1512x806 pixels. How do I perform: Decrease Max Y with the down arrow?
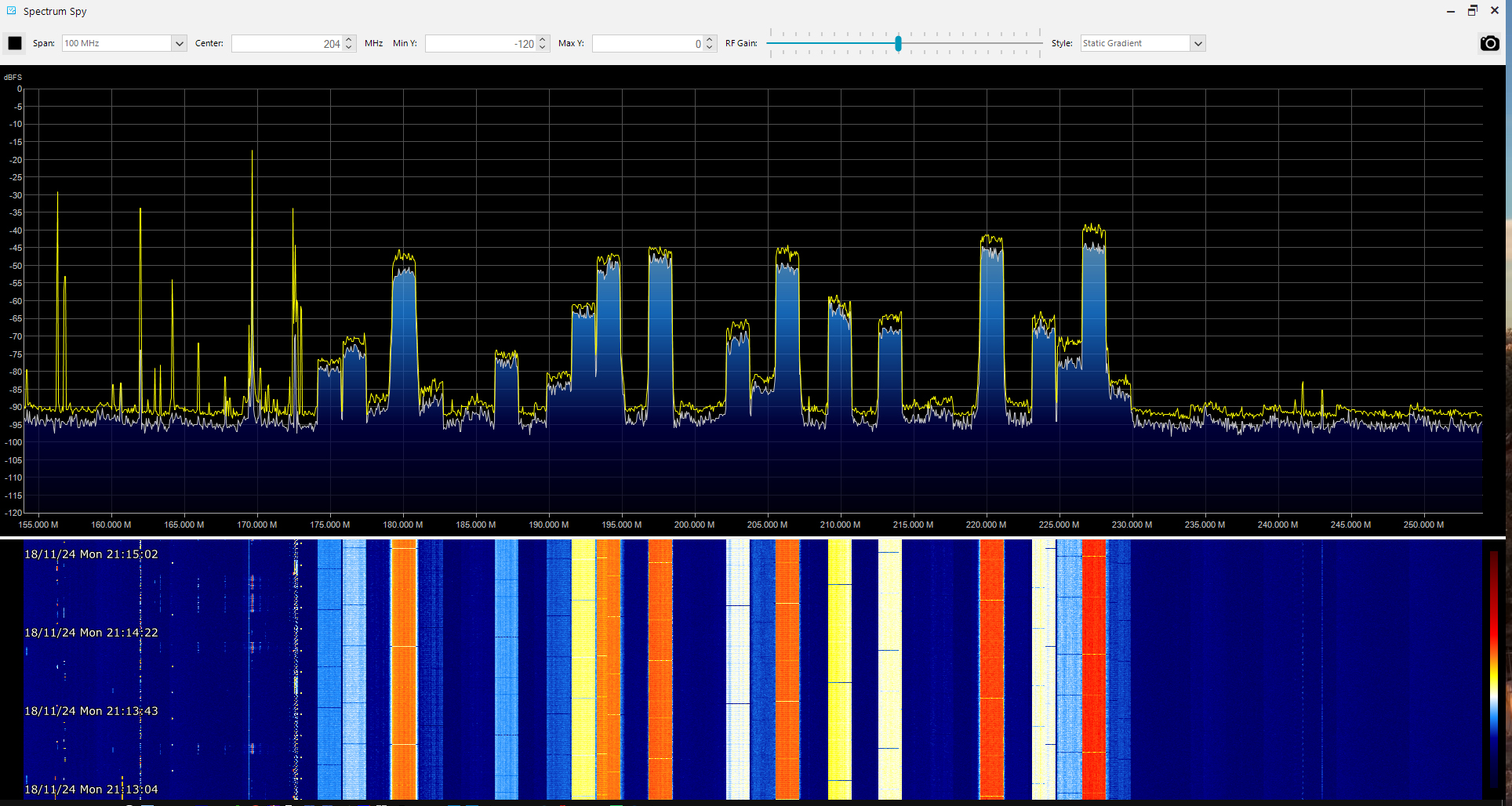710,48
